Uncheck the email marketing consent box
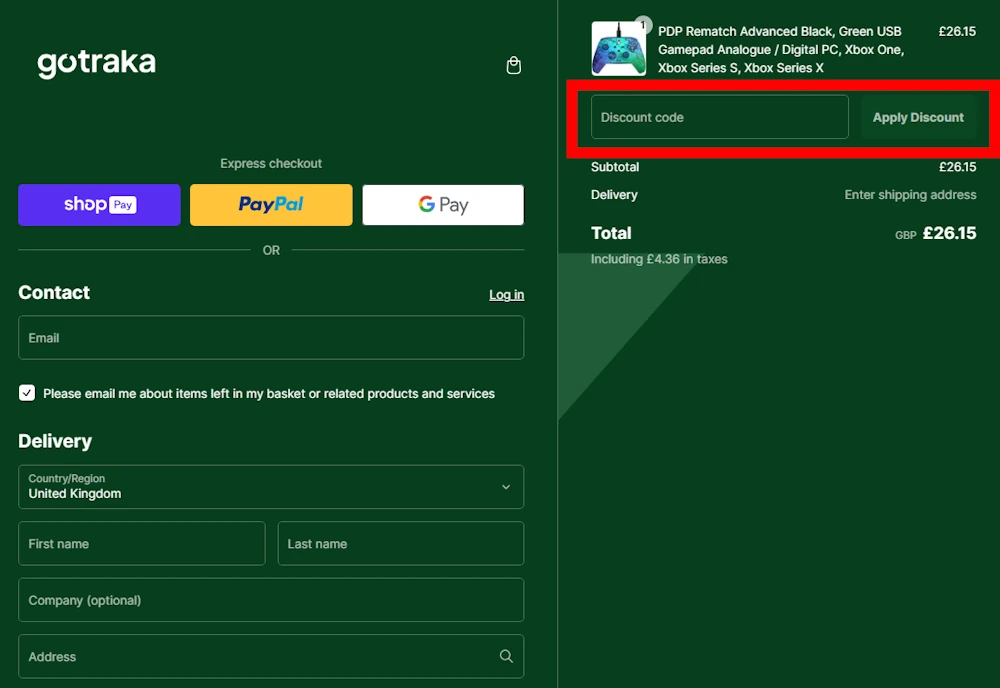The image size is (1000, 688). pos(26,392)
